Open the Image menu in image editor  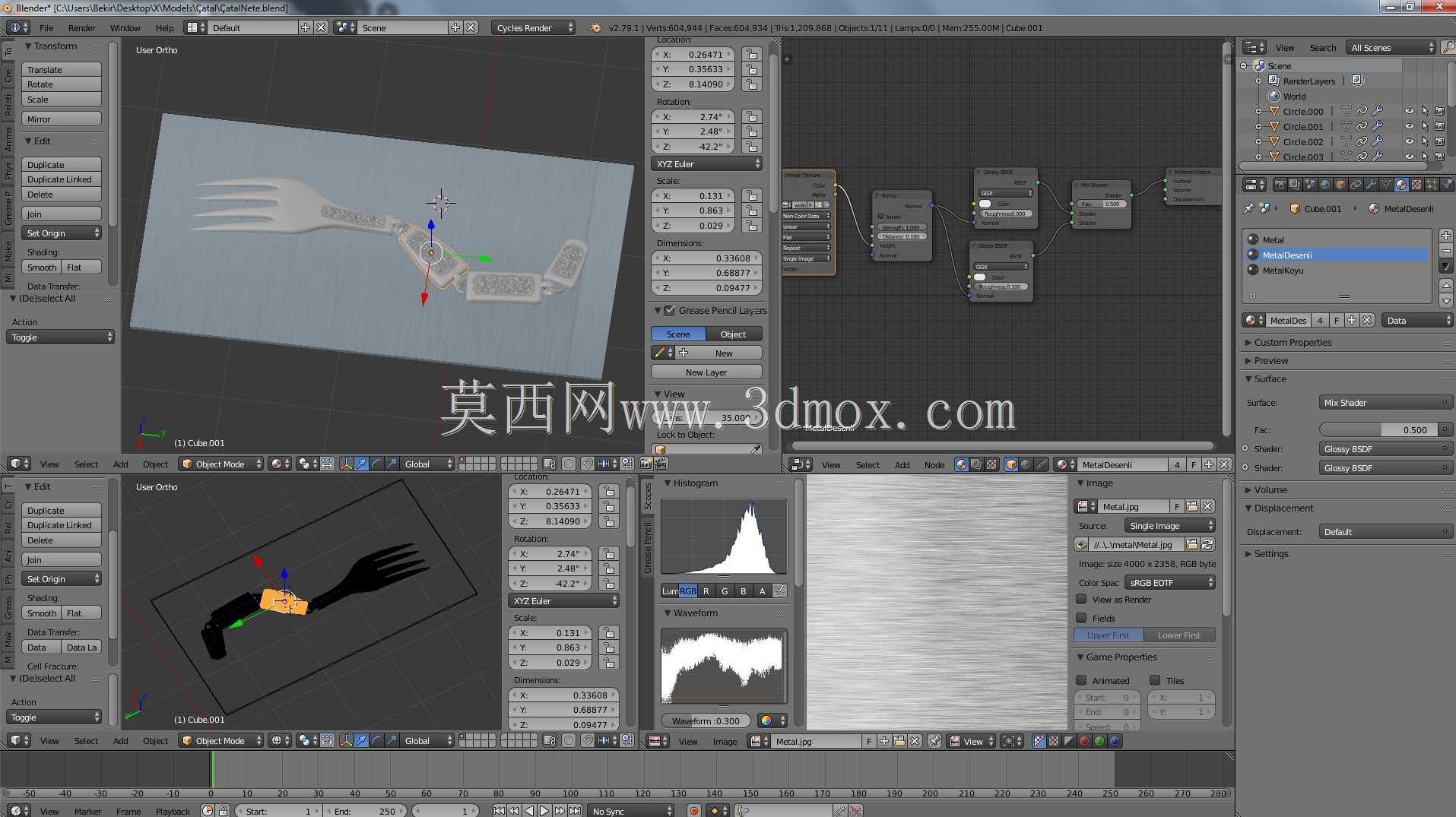click(725, 741)
